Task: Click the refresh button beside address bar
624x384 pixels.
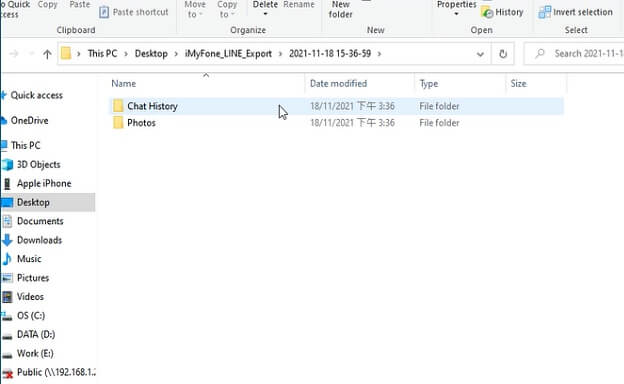Action: tap(503, 54)
